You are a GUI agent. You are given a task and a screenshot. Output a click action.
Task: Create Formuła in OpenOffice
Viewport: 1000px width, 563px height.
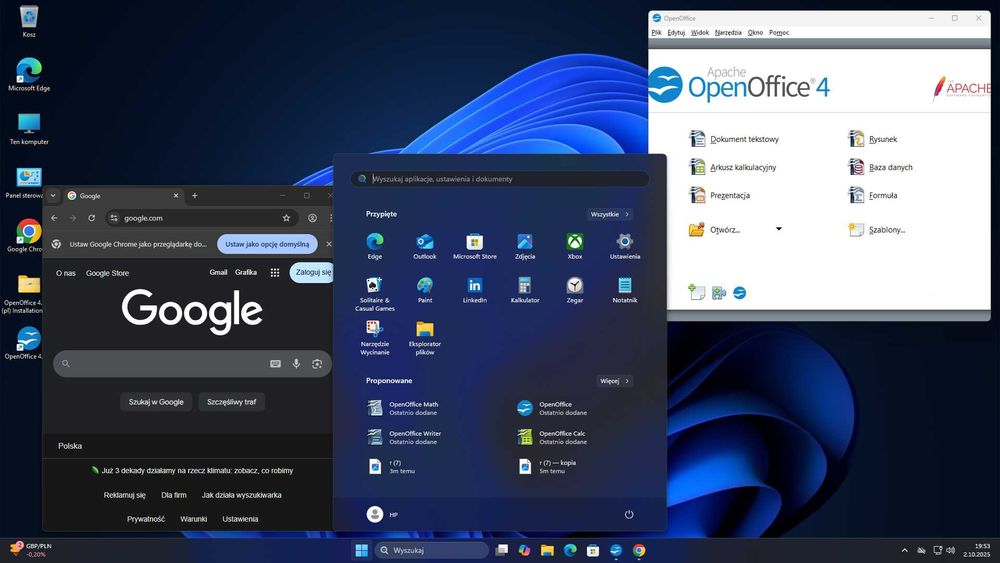[872, 195]
